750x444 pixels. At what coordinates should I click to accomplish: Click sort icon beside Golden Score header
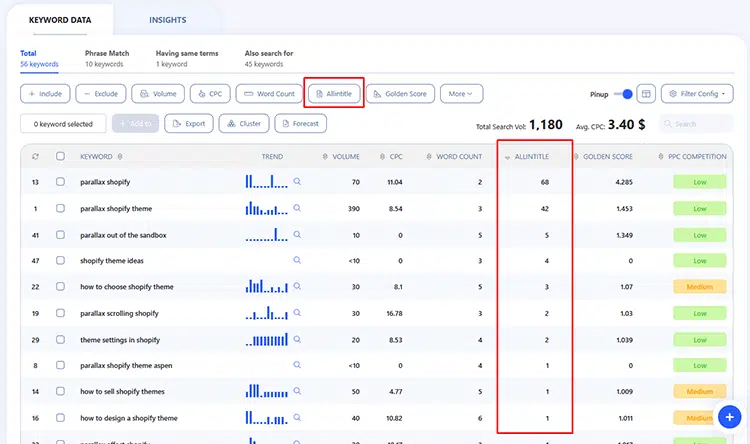pos(575,157)
